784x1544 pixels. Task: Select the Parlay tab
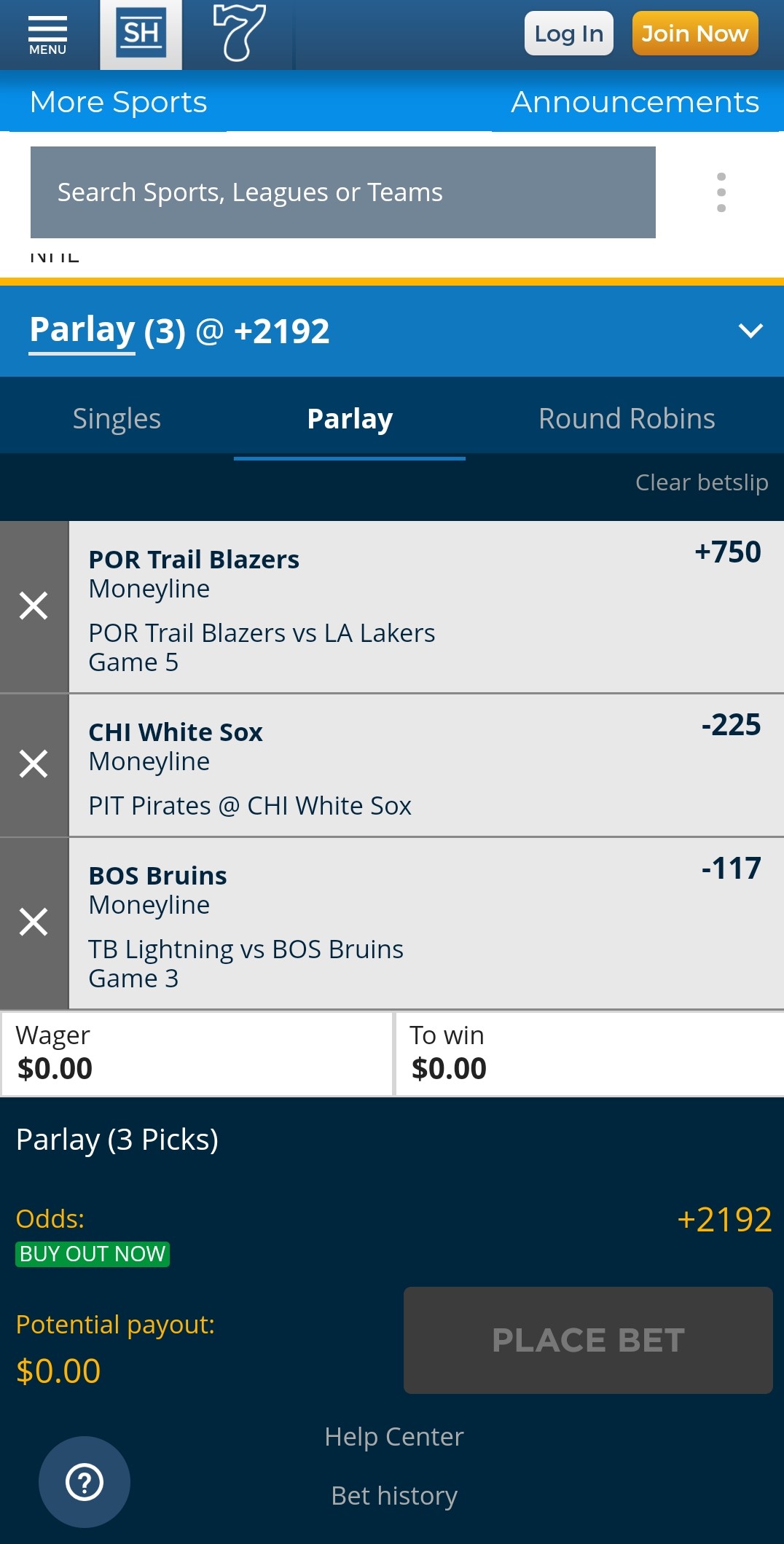pos(350,419)
